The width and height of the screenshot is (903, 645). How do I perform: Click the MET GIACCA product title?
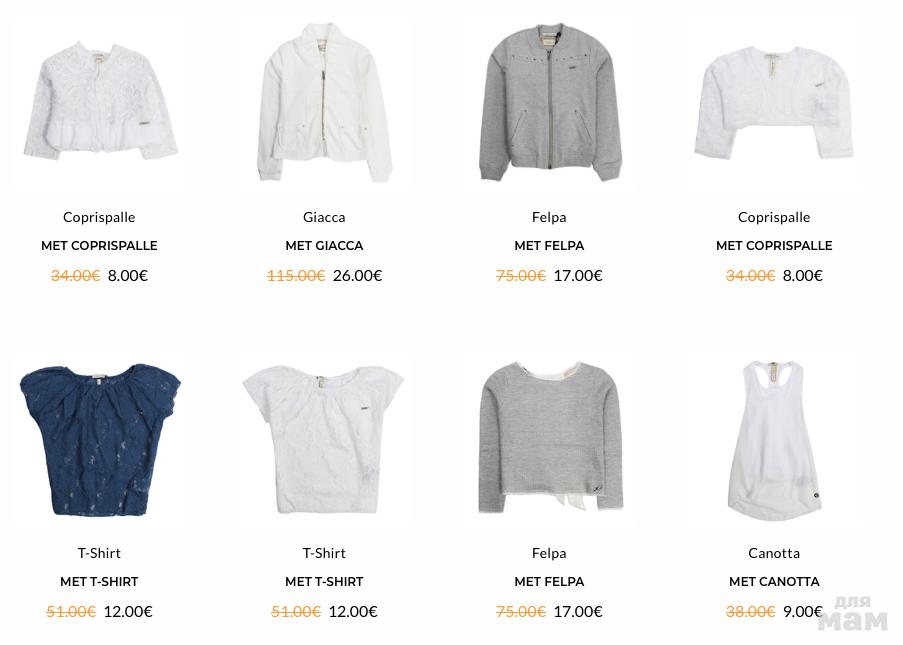point(324,245)
